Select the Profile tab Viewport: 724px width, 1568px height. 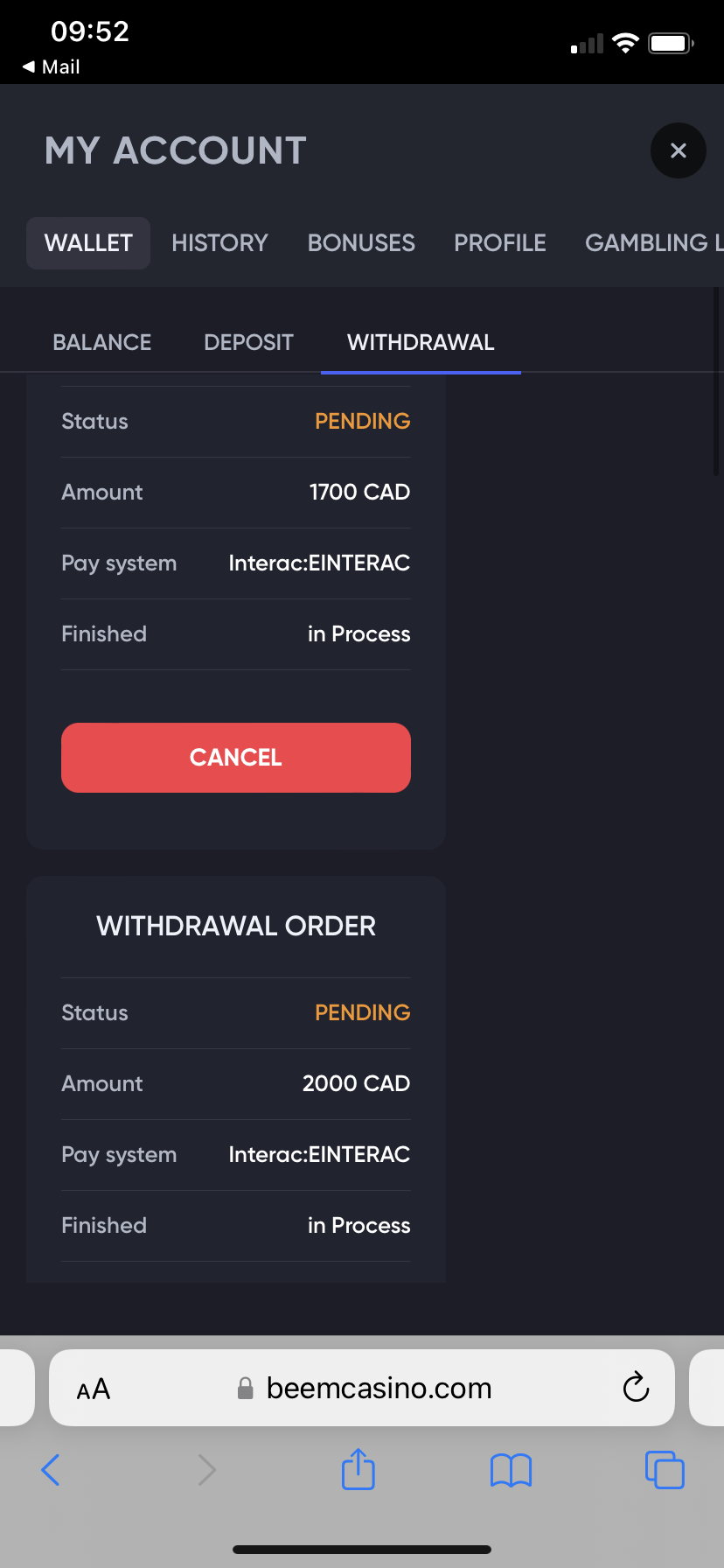click(x=500, y=243)
